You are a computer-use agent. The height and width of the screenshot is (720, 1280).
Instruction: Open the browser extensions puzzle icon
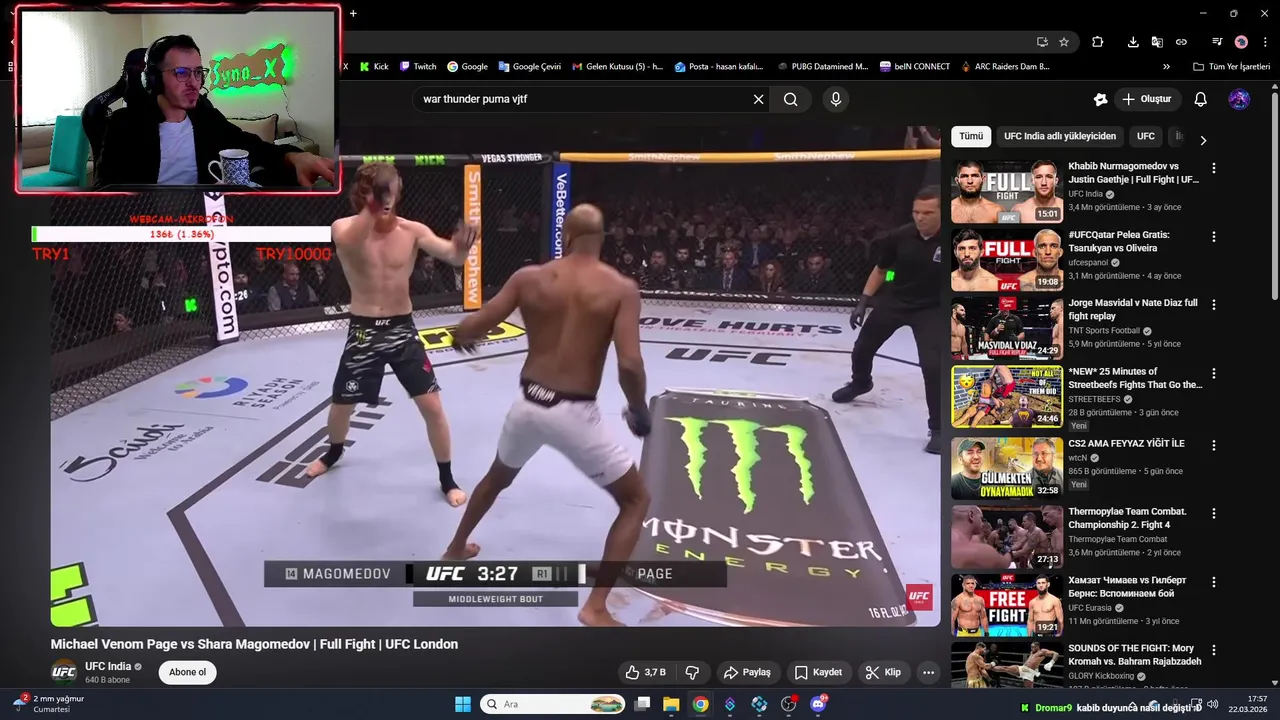(x=1097, y=42)
